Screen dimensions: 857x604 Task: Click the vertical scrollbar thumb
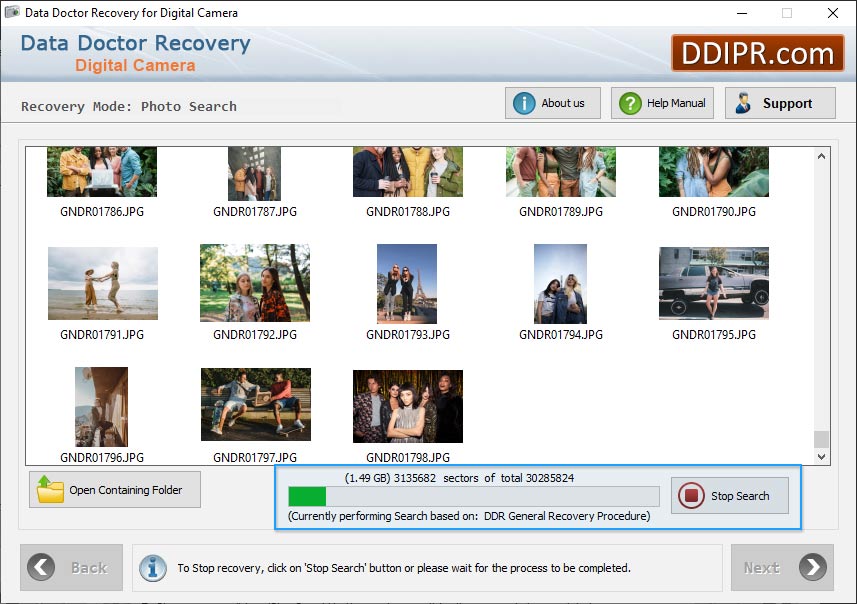click(821, 439)
